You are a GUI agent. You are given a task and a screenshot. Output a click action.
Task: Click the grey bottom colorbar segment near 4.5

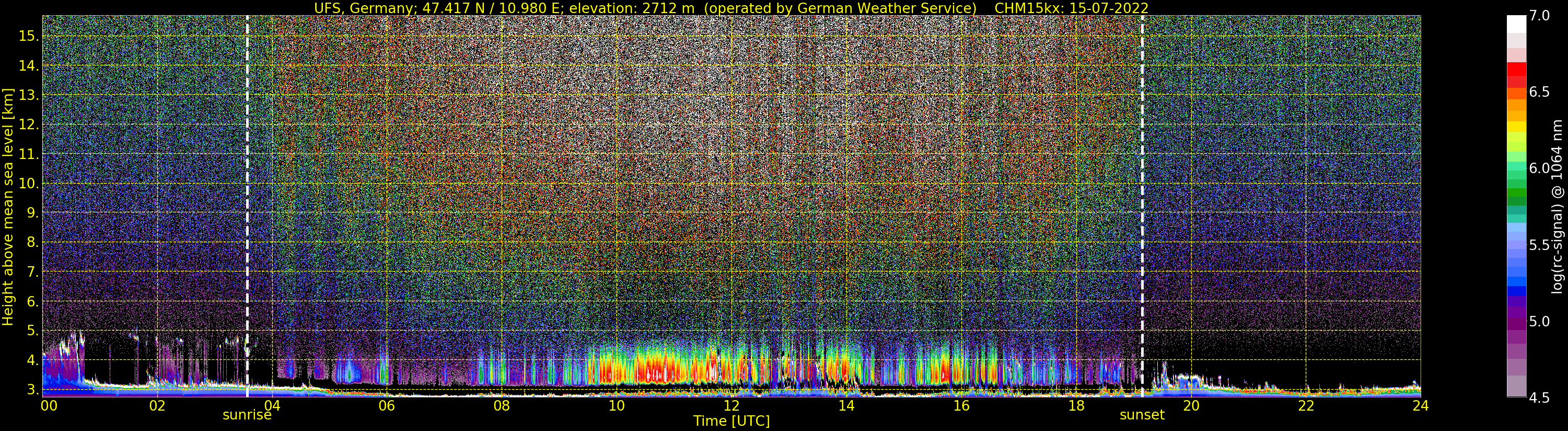coord(1516,386)
